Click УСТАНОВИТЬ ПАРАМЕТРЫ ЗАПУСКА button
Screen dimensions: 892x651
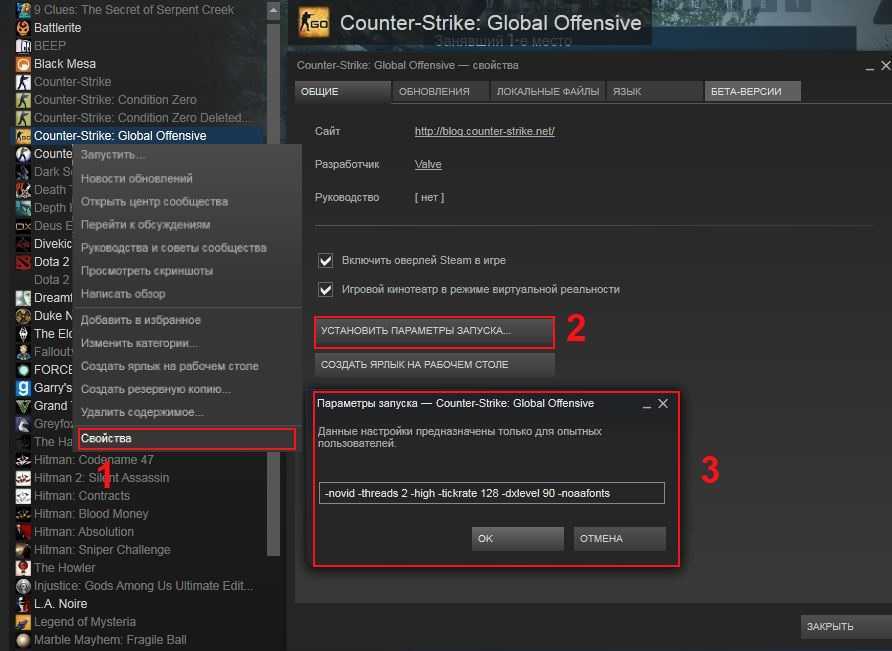tap(434, 331)
